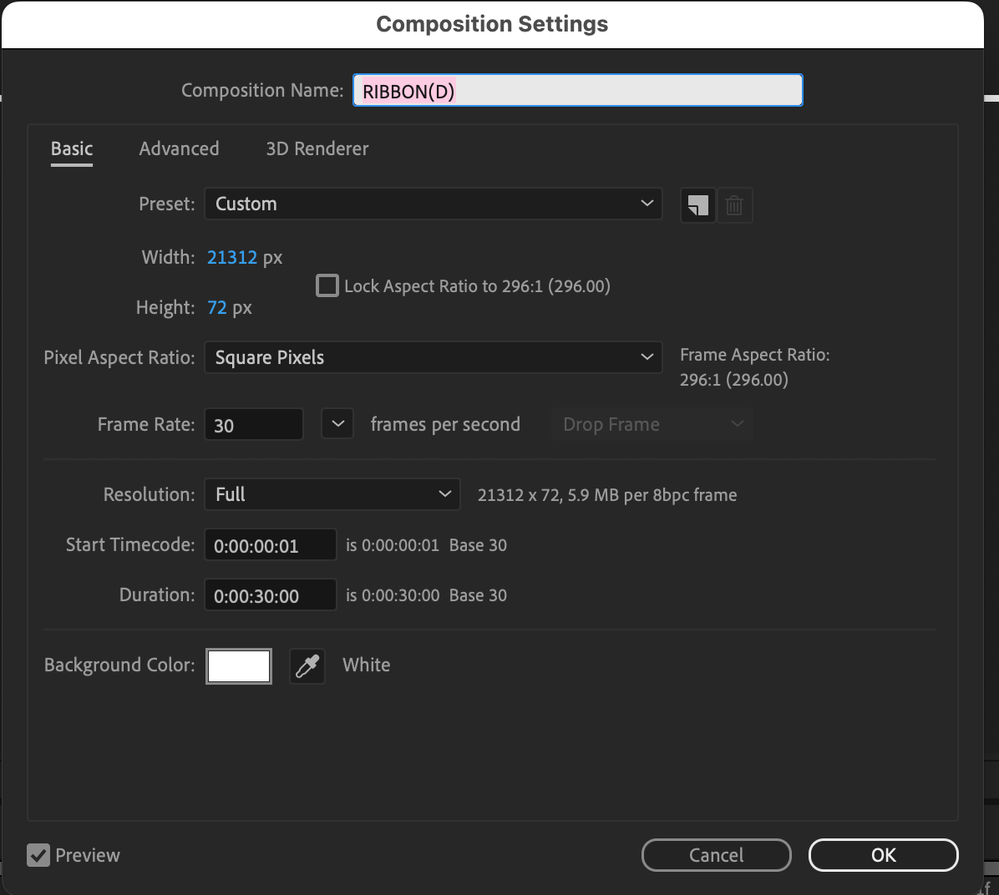The height and width of the screenshot is (895, 999).
Task: Expand Pixel Aspect Ratio dropdown
Action: [x=433, y=358]
